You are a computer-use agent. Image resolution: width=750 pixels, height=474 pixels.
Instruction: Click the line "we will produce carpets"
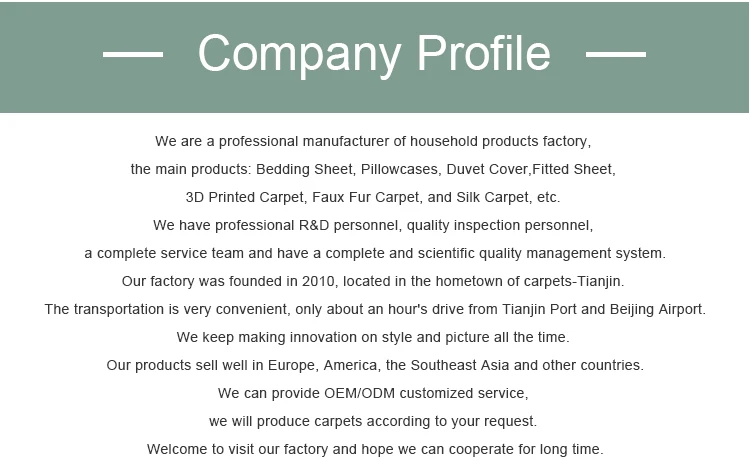(373, 421)
